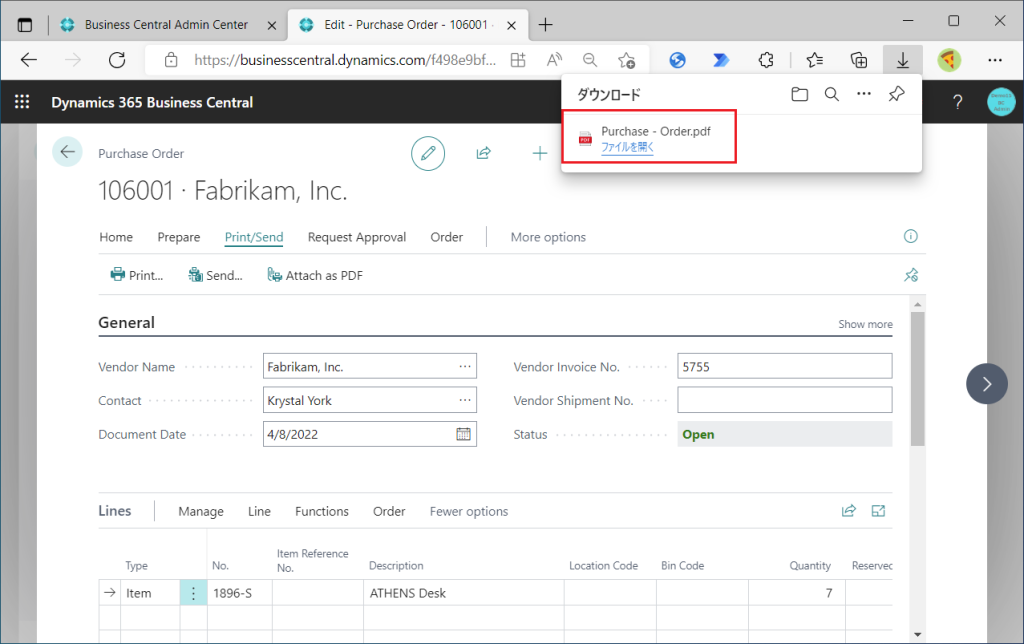
Task: Open Functions menu in Lines
Action: click(321, 511)
